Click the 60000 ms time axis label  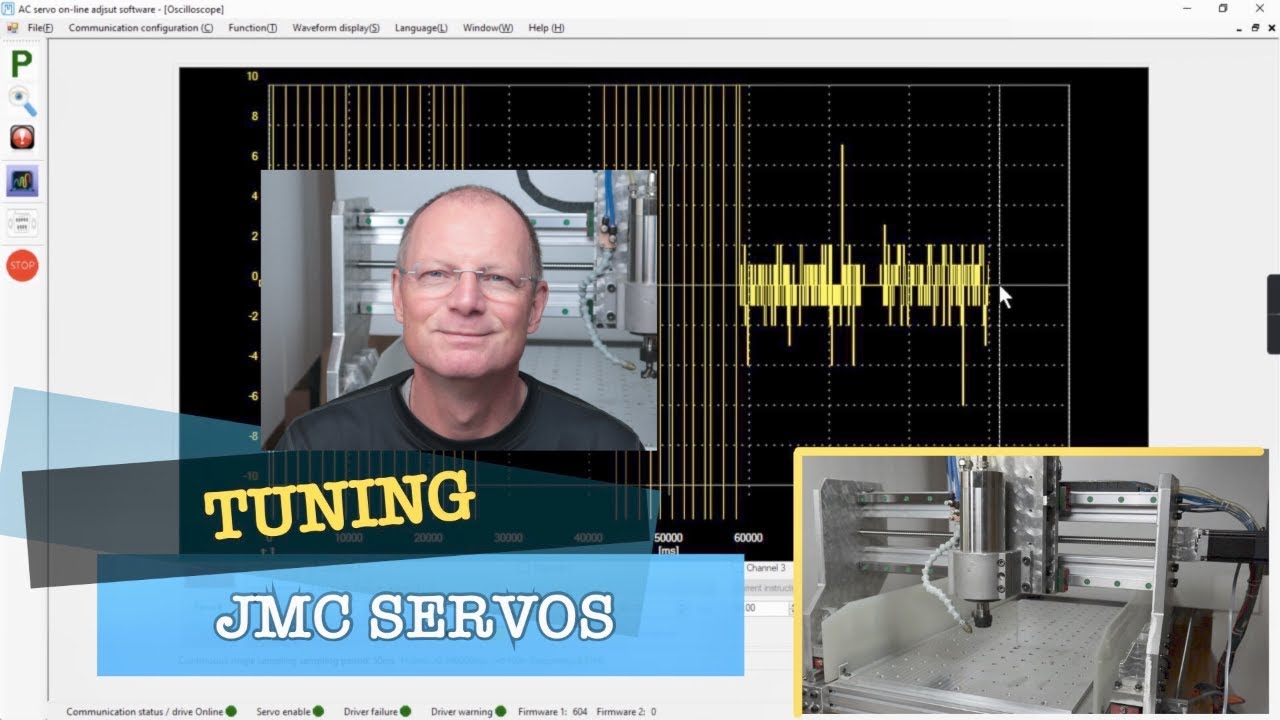click(747, 538)
